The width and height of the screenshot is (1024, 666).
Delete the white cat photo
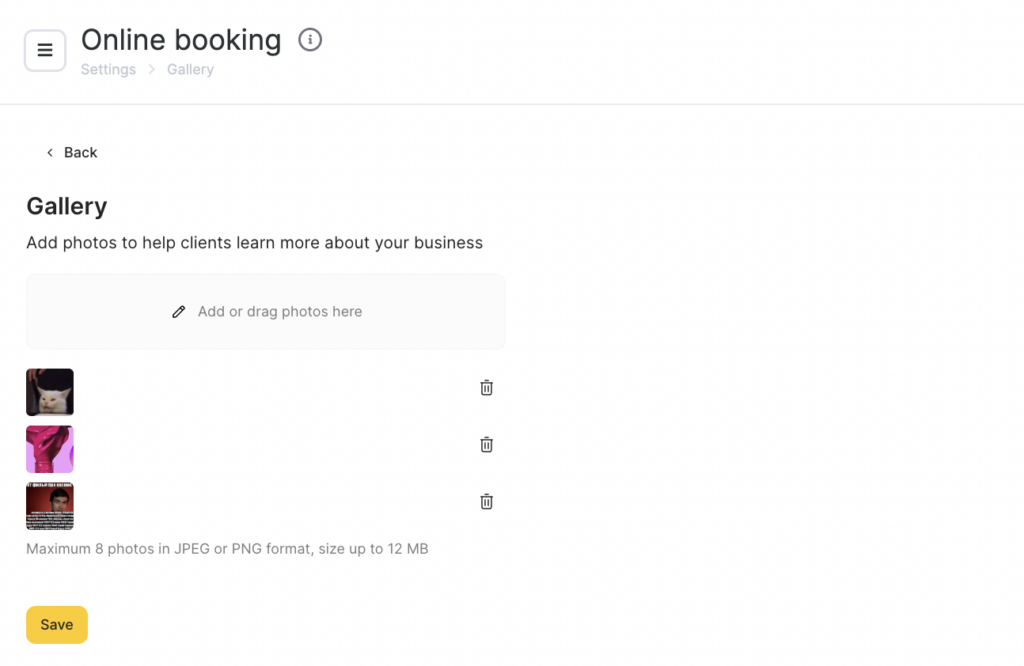click(486, 388)
